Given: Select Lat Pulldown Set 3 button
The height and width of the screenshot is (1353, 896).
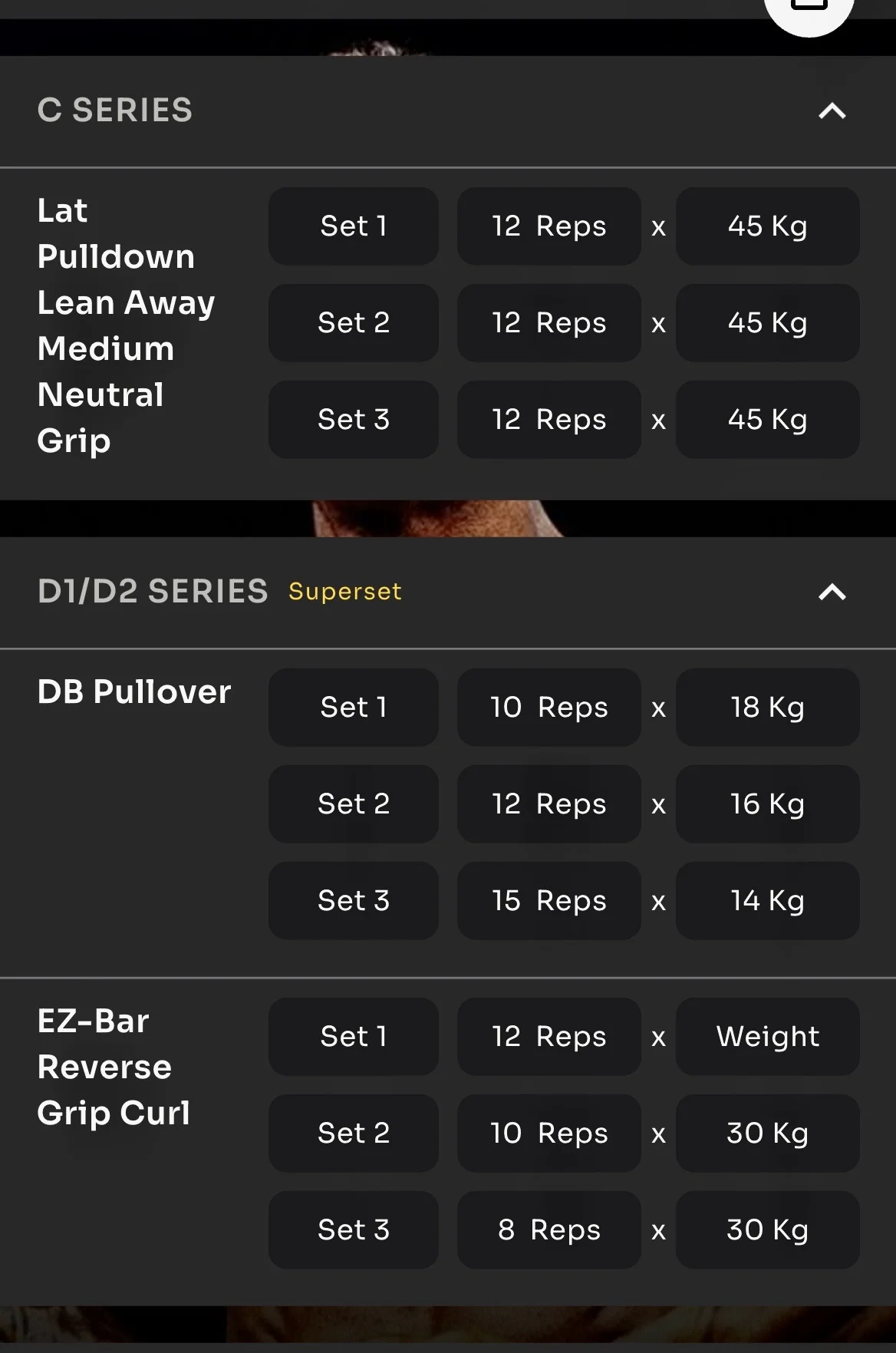Looking at the screenshot, I should point(353,420).
